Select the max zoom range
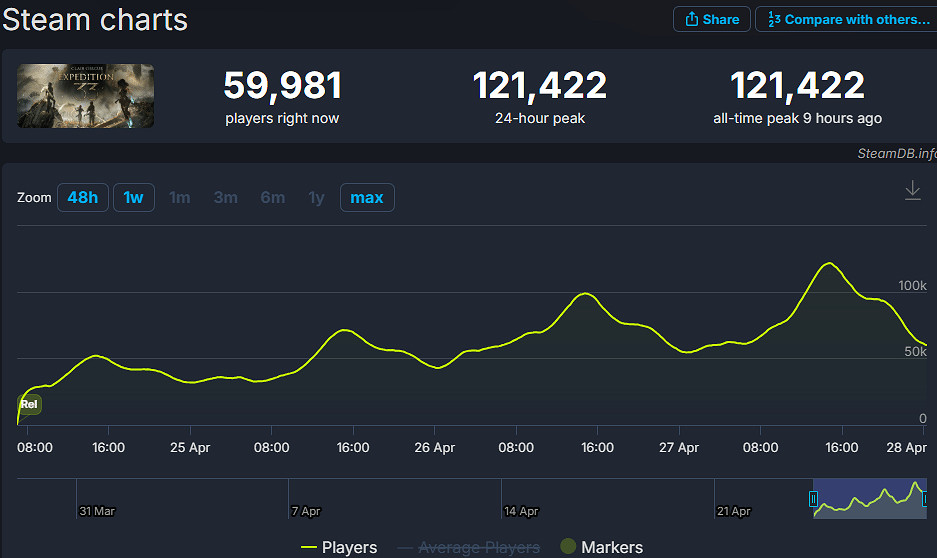 point(367,198)
